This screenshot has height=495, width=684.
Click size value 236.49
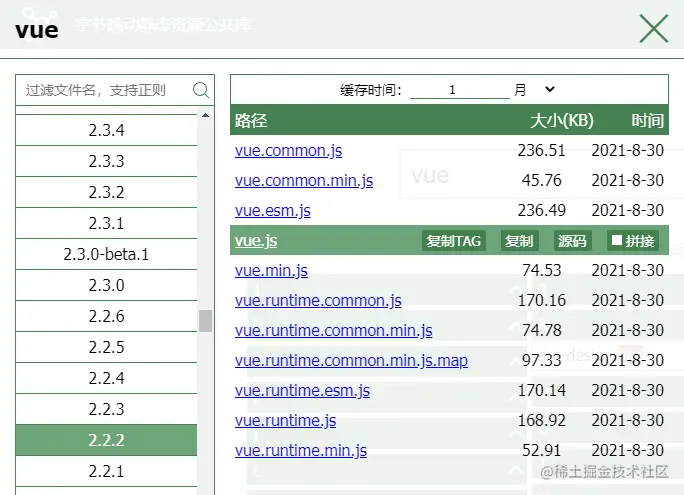point(541,211)
